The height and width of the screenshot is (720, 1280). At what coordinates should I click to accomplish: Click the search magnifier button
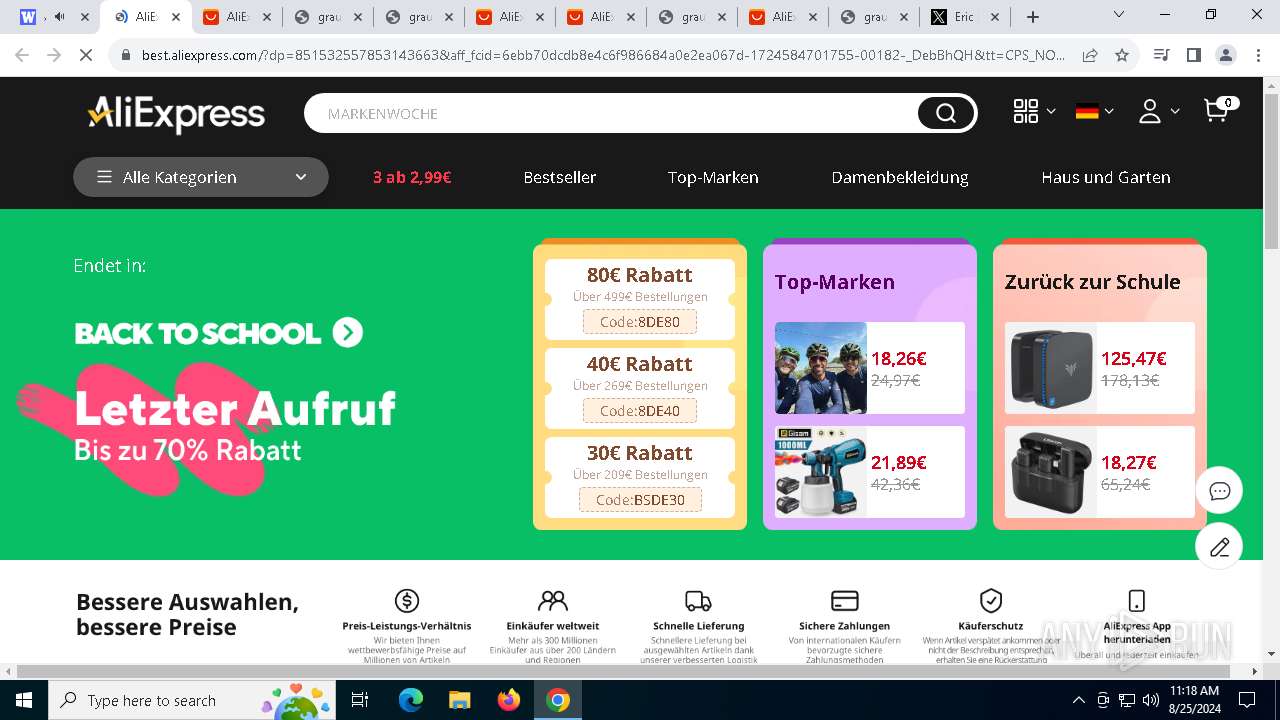946,114
